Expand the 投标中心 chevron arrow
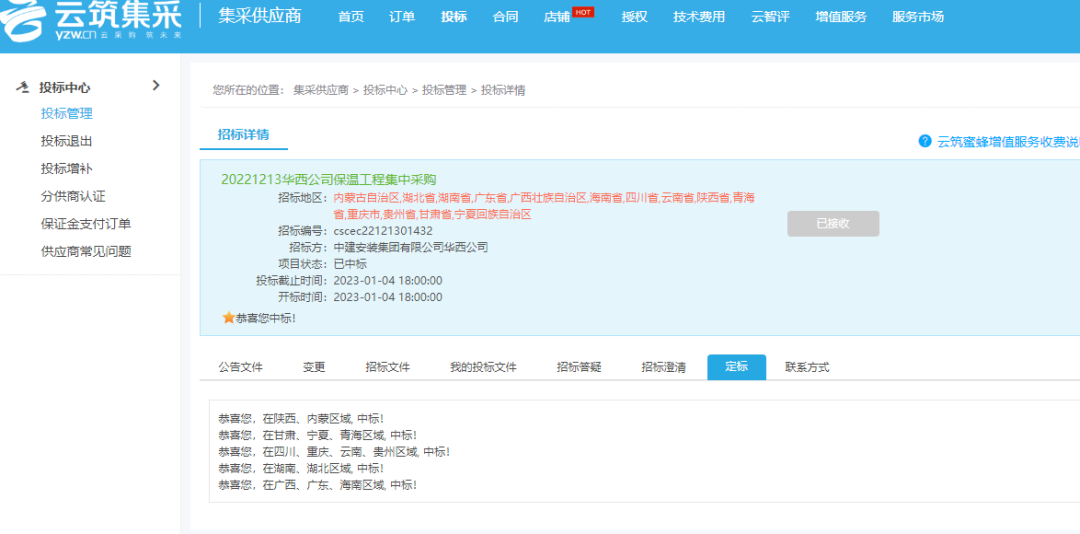1080x534 pixels. pos(155,86)
